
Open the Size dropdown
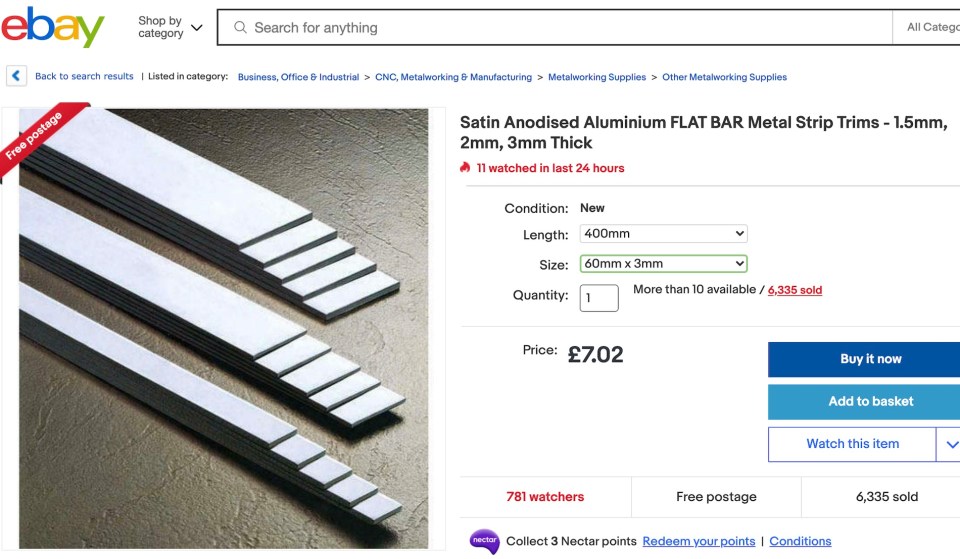pyautogui.click(x=663, y=264)
